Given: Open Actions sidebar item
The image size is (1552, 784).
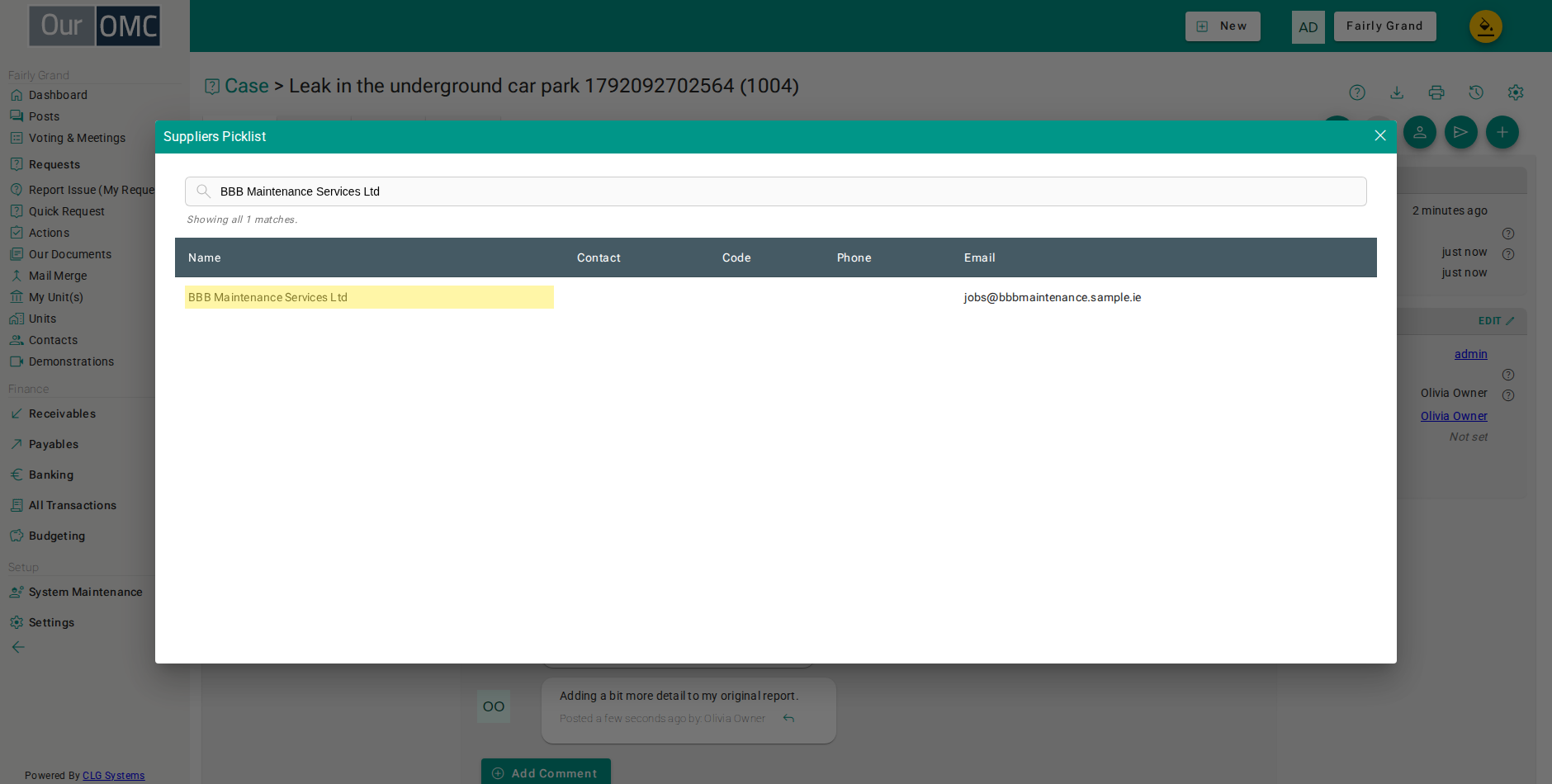Looking at the screenshot, I should 49,233.
